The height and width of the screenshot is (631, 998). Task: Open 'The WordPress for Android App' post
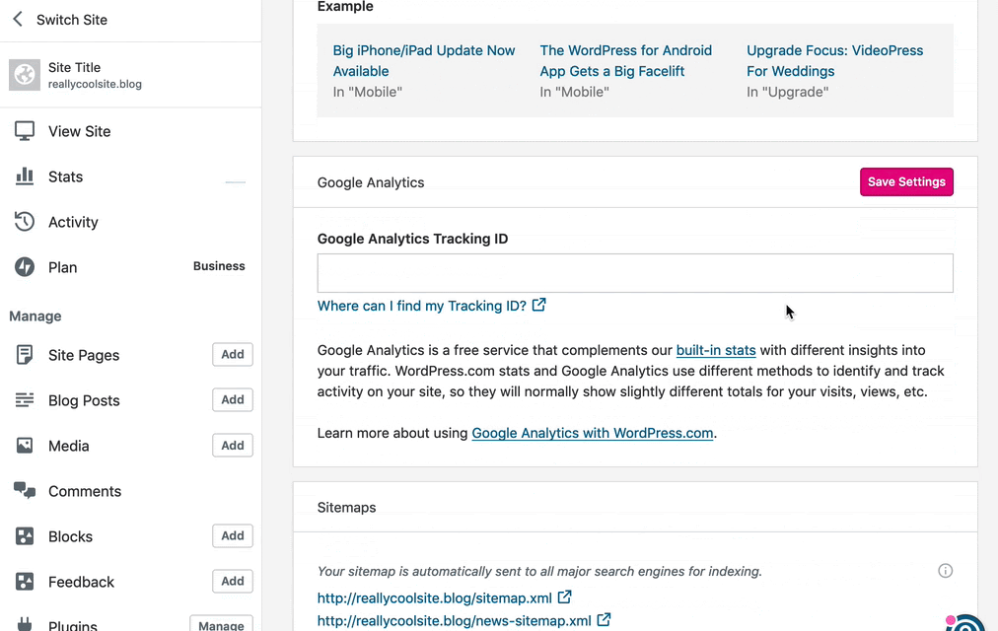click(x=626, y=60)
